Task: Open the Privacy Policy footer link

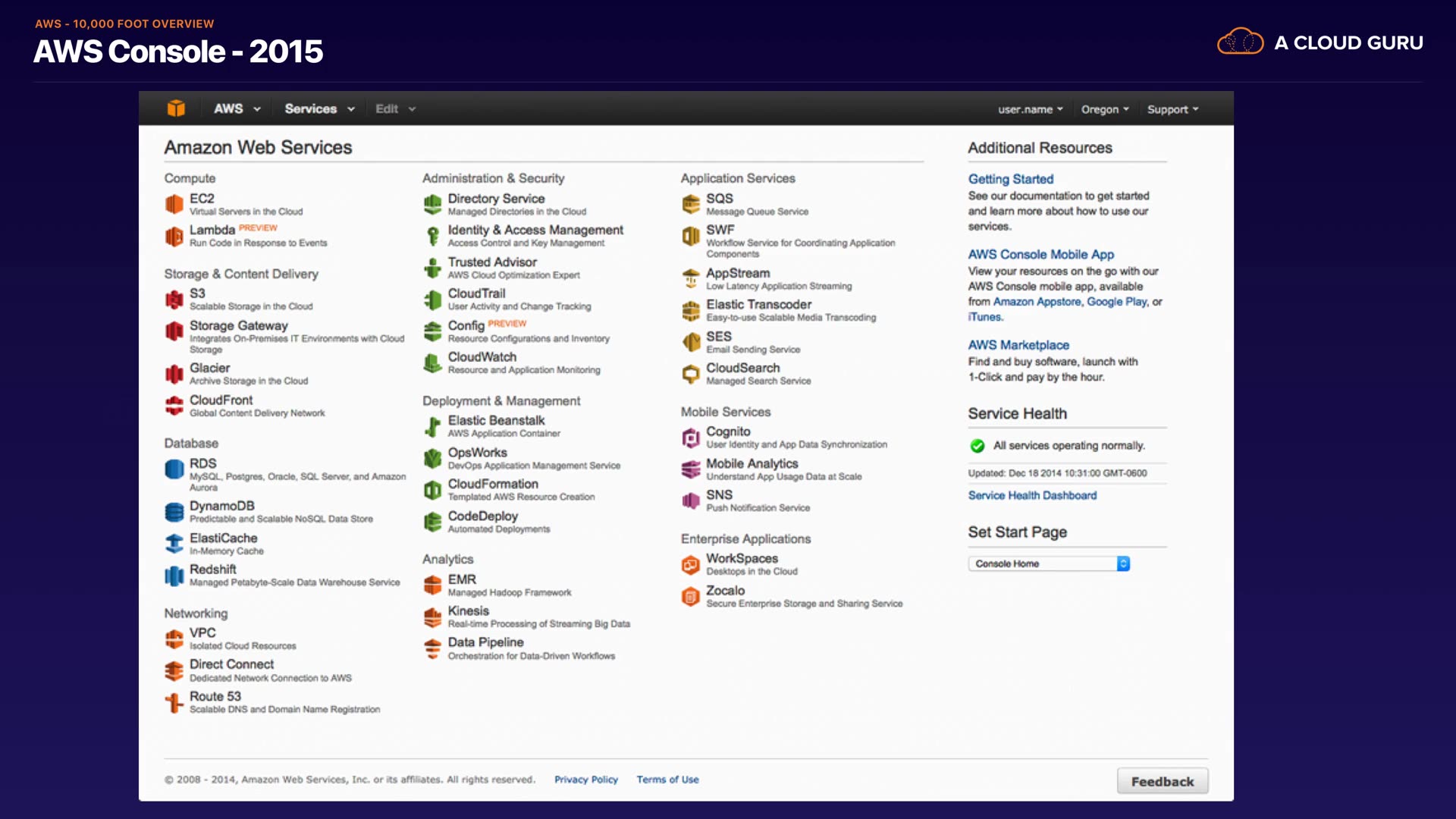Action: [x=585, y=780]
